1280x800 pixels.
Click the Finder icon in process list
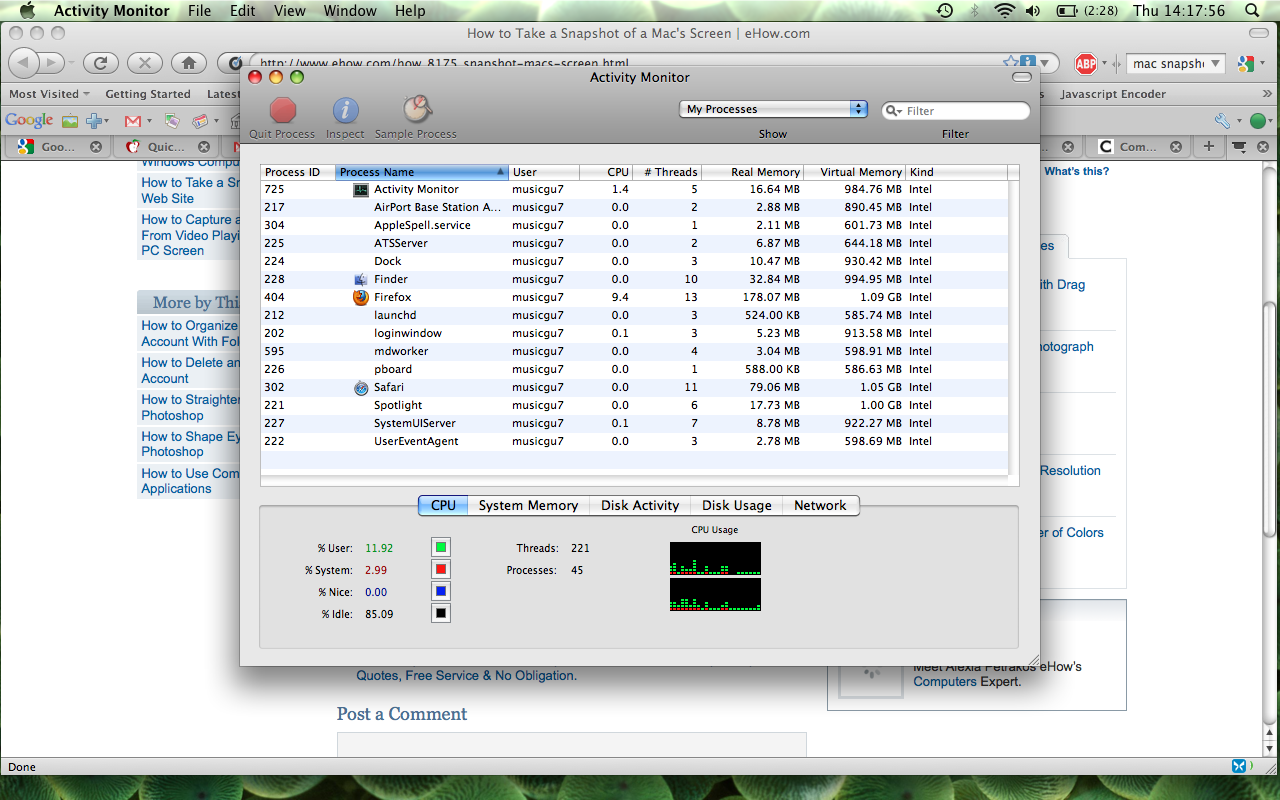click(x=361, y=279)
